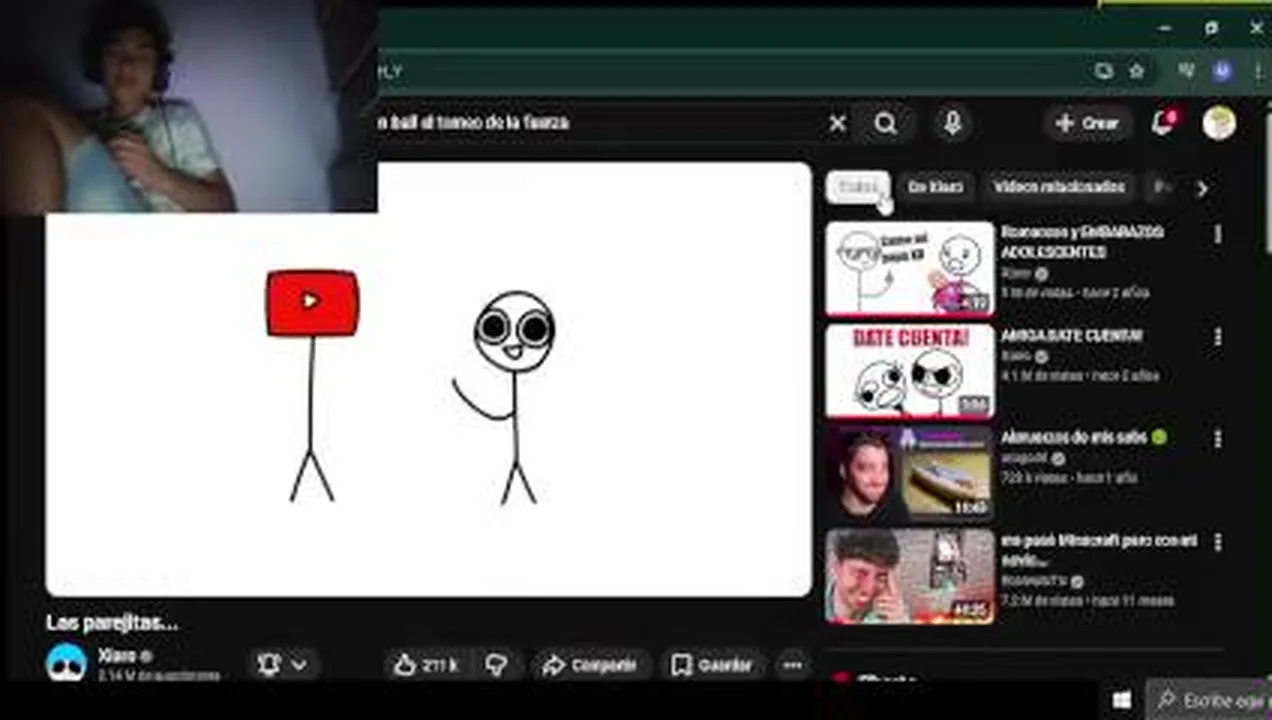This screenshot has height=720, width=1272.
Task: Click the Guardar save button
Action: [x=712, y=665]
